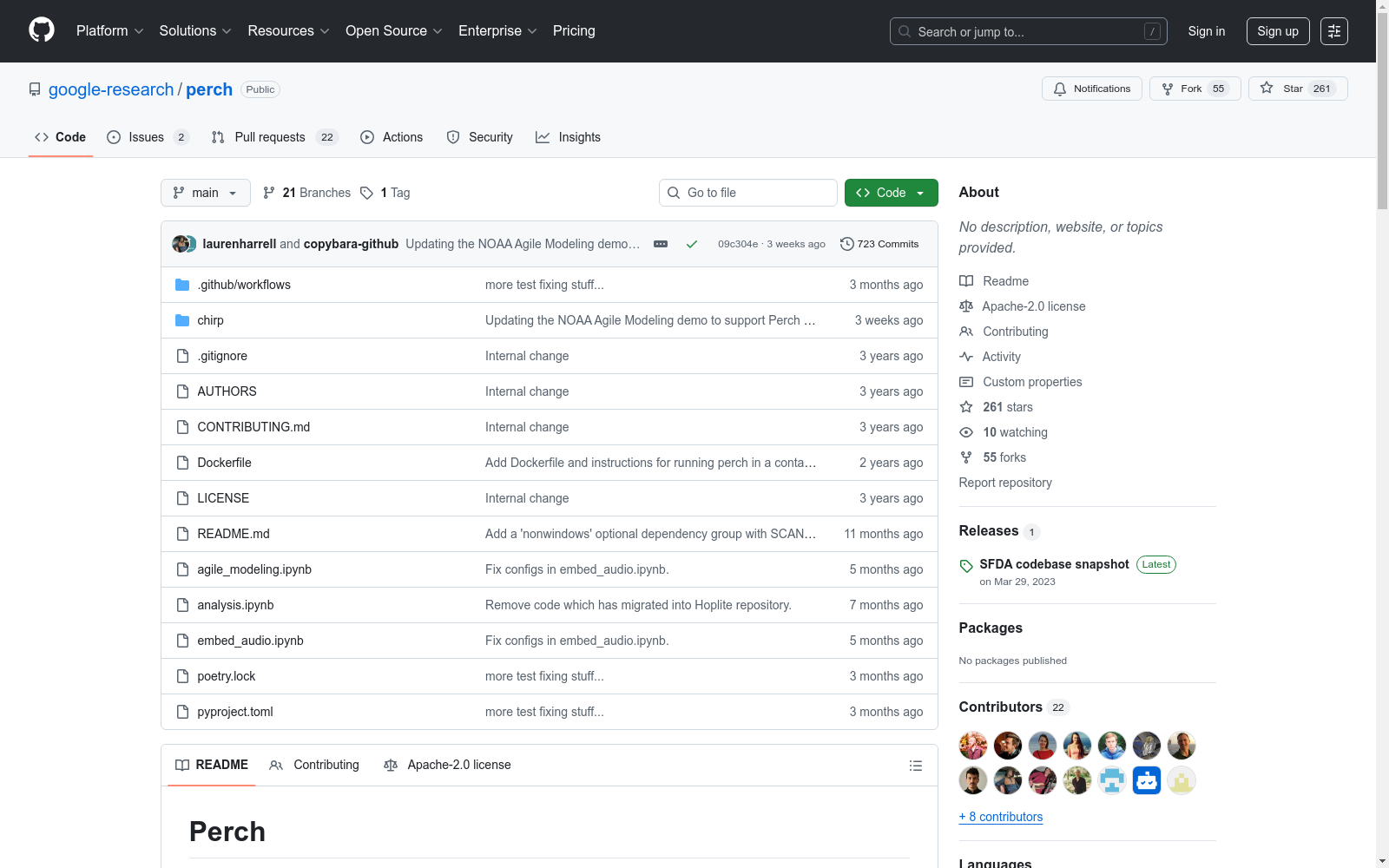Open README.md in the file list
This screenshot has width=1389, height=868.
234,534
